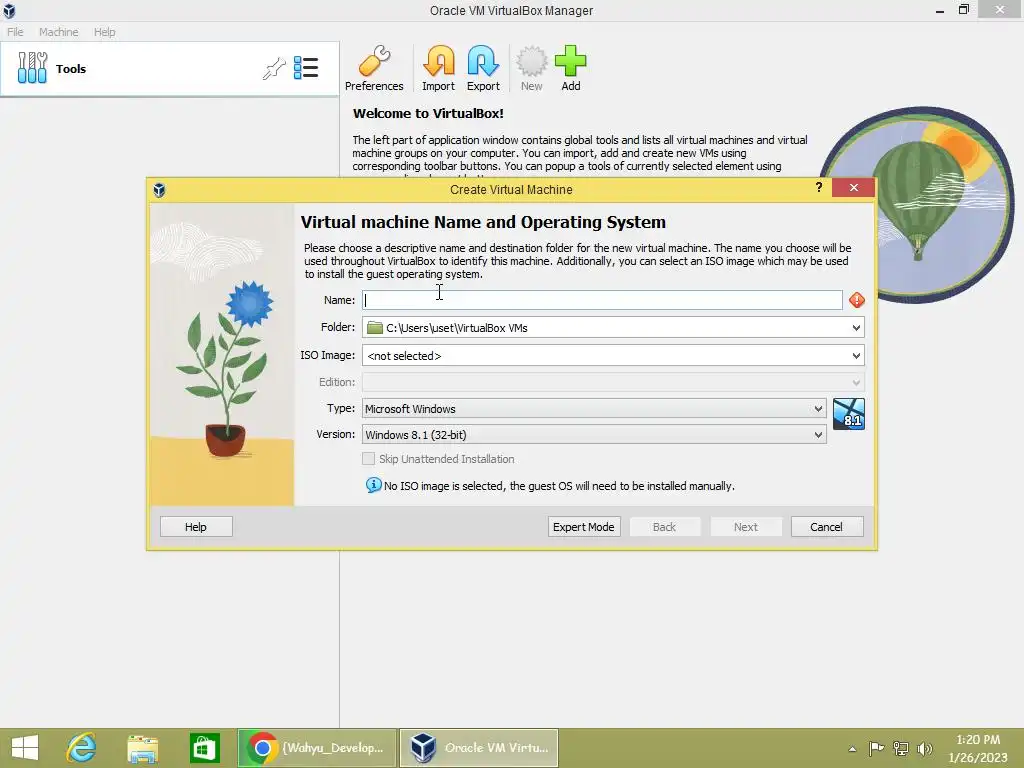Close the Create Virtual Machine dialog
Screen dimensions: 1024x768
[x=854, y=187]
